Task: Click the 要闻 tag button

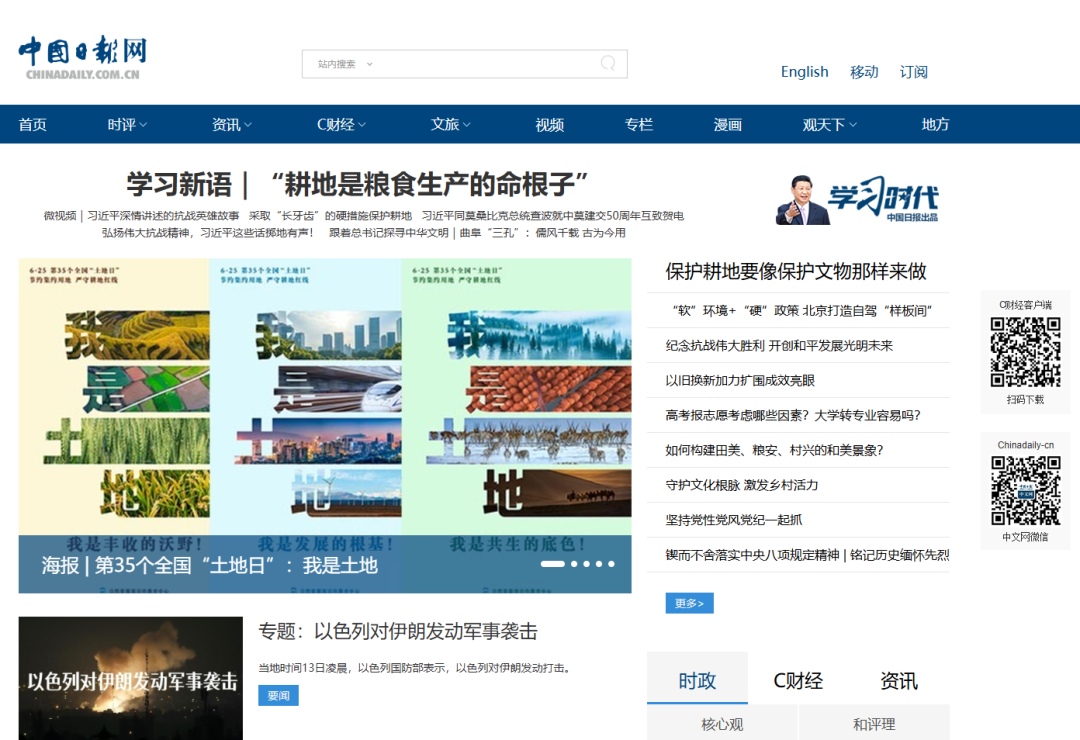Action: click(x=278, y=695)
